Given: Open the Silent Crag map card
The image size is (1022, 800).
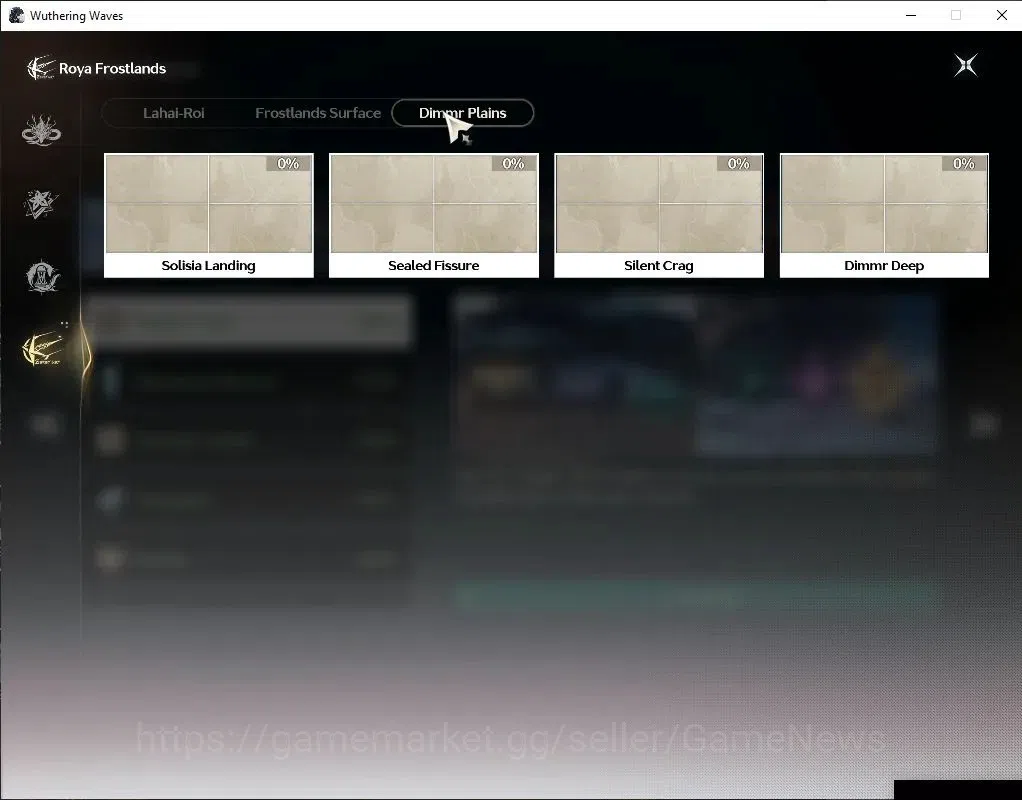Looking at the screenshot, I should point(659,216).
